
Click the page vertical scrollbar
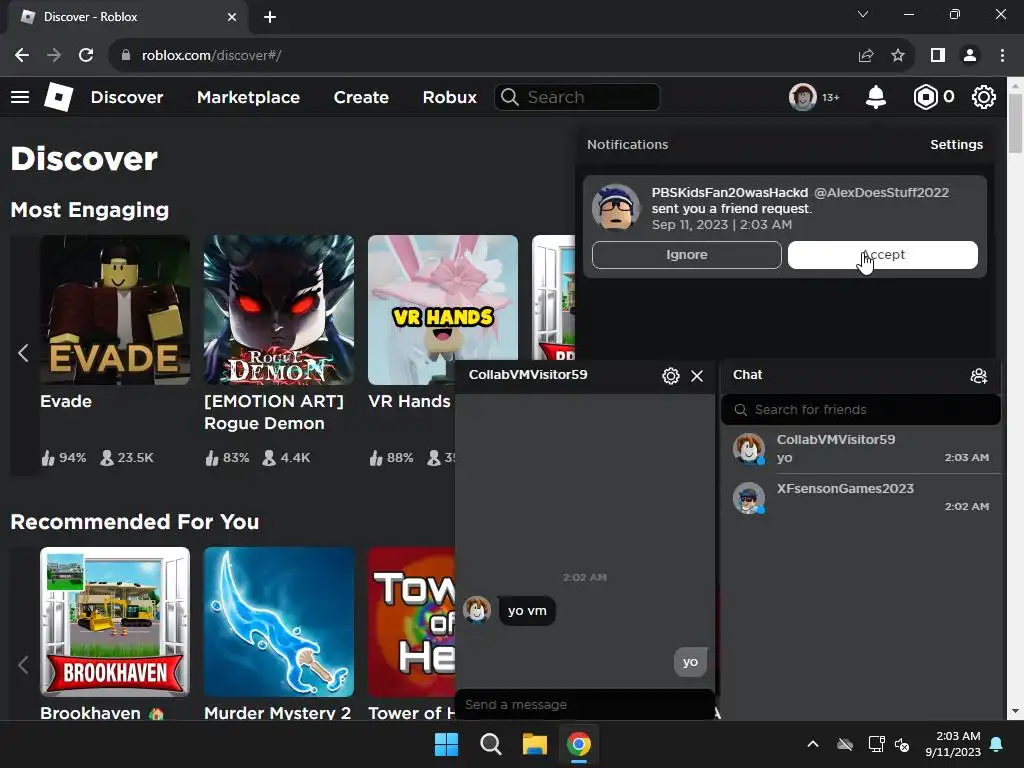point(1016,124)
